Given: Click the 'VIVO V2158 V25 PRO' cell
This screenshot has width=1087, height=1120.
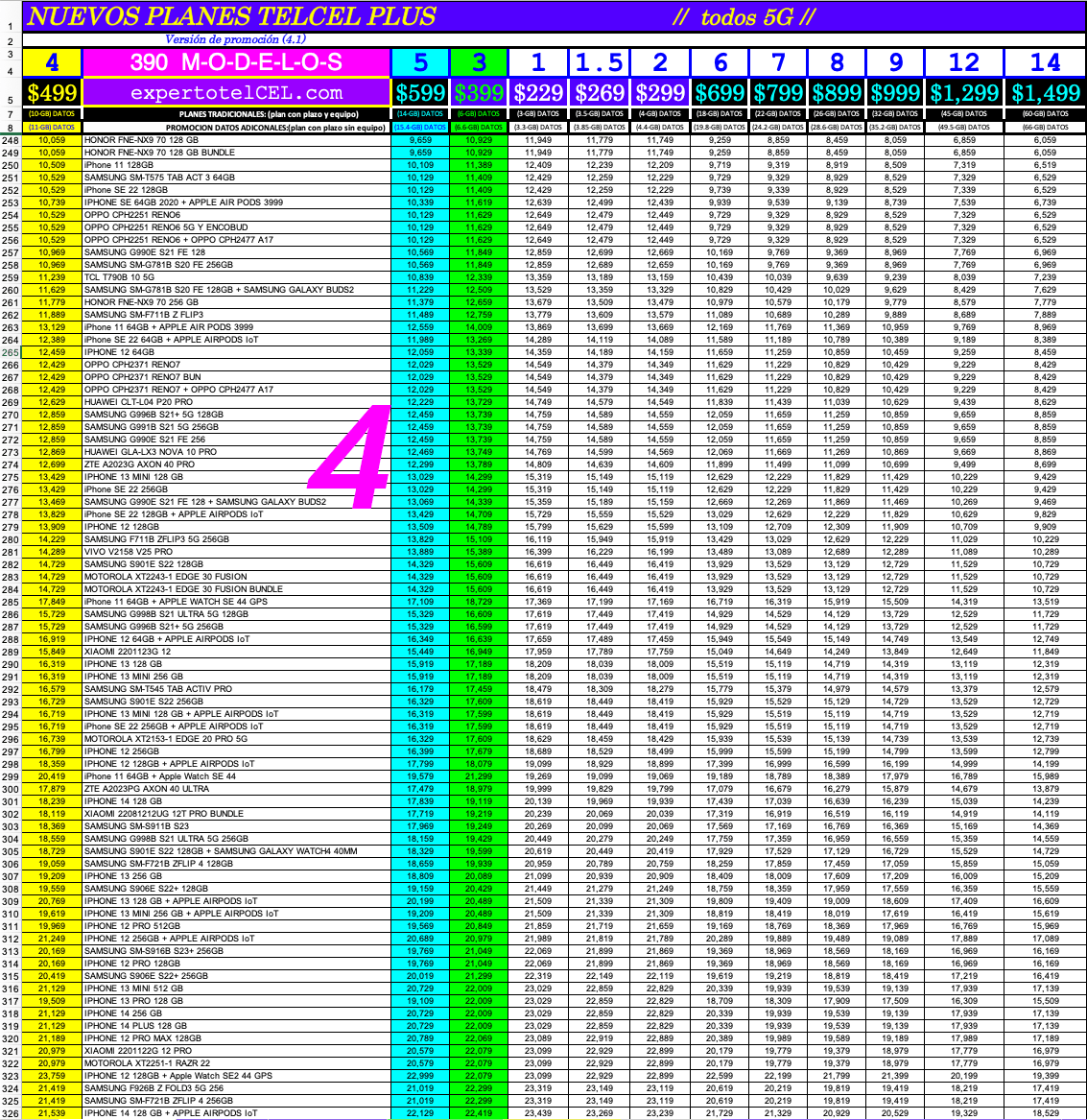Looking at the screenshot, I should [236, 552].
